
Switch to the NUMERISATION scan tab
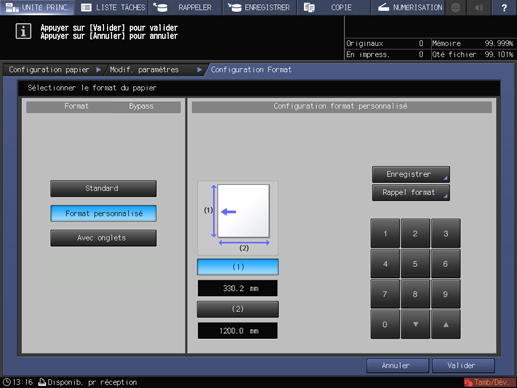[x=409, y=7]
